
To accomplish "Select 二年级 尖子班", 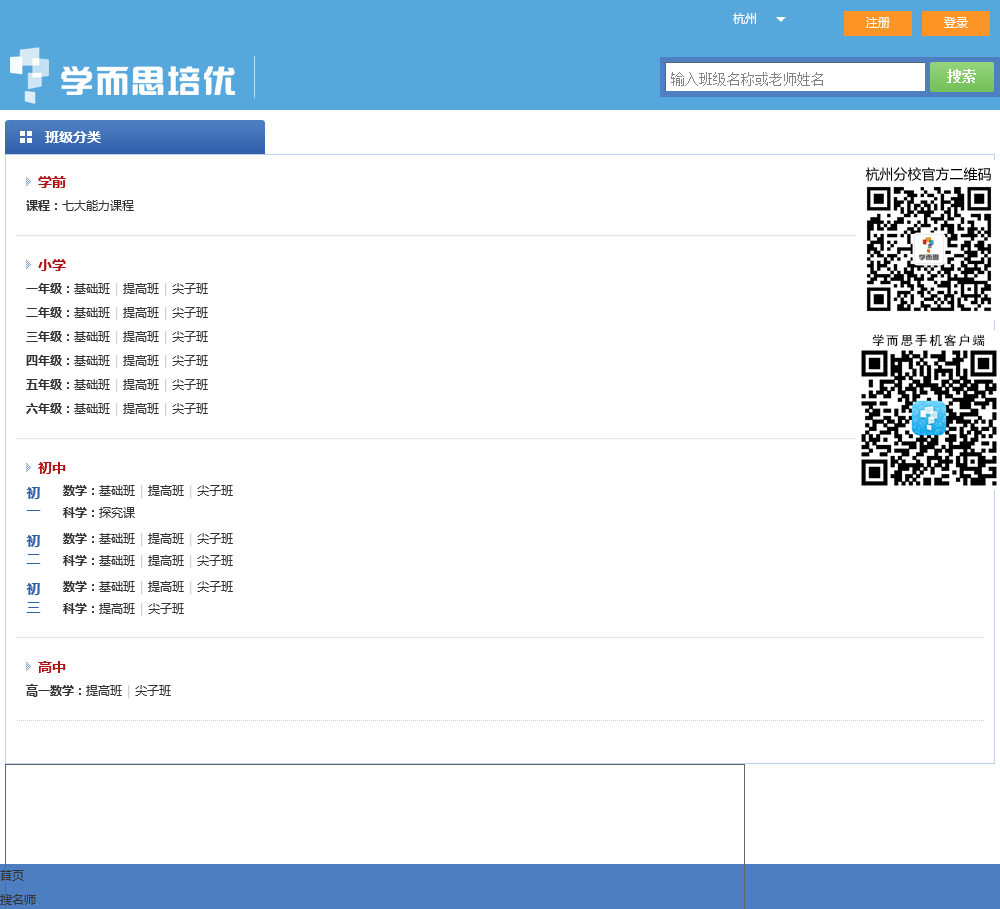I will [190, 313].
